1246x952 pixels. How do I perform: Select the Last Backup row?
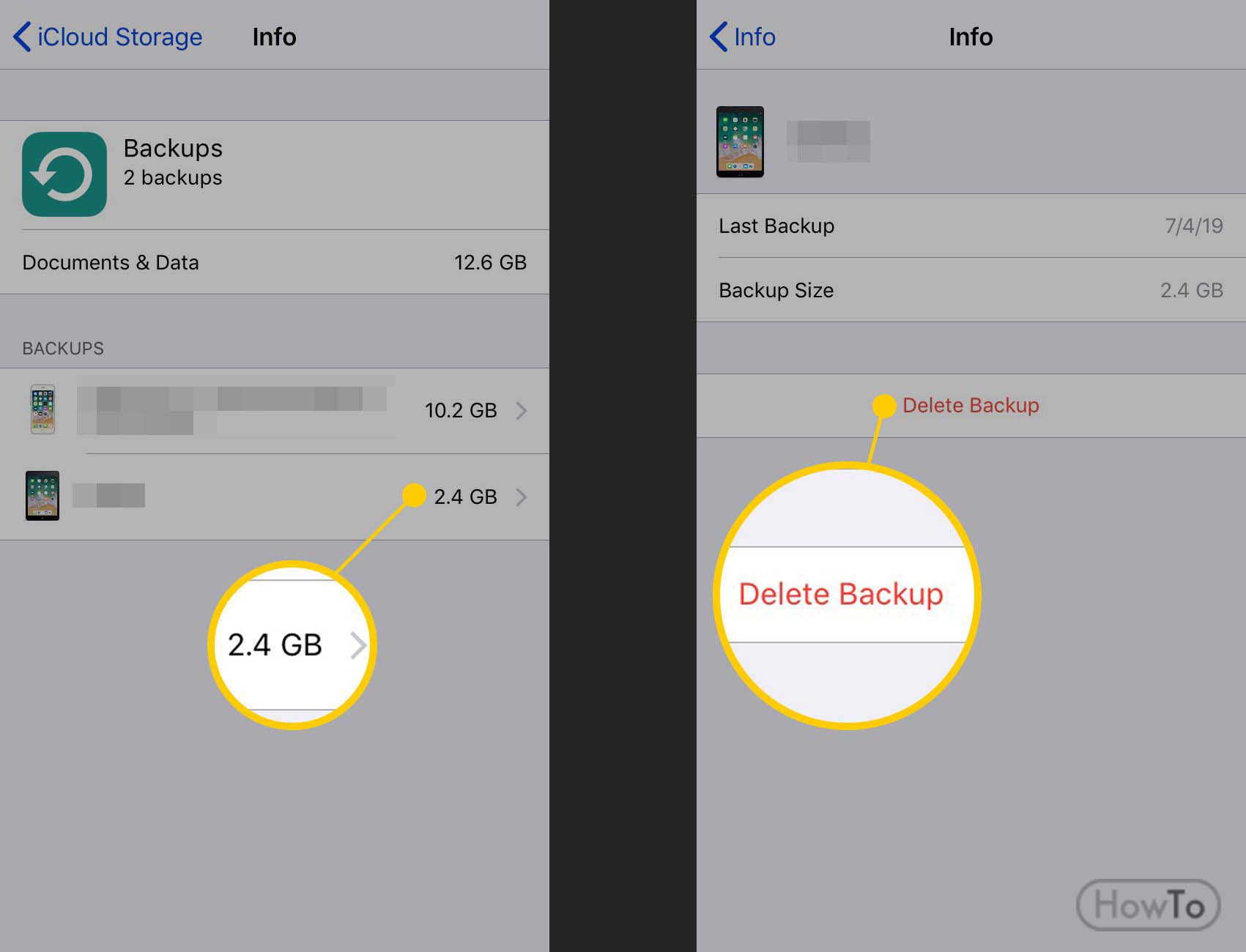pos(971,226)
